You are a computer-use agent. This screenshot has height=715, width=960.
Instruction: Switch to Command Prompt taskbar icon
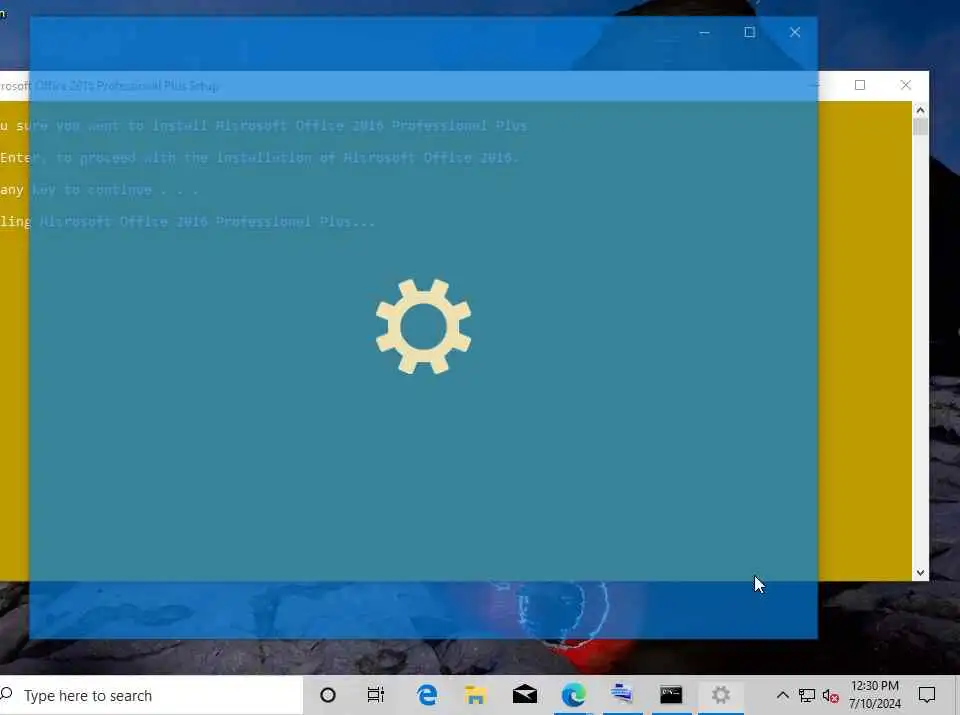[671, 695]
